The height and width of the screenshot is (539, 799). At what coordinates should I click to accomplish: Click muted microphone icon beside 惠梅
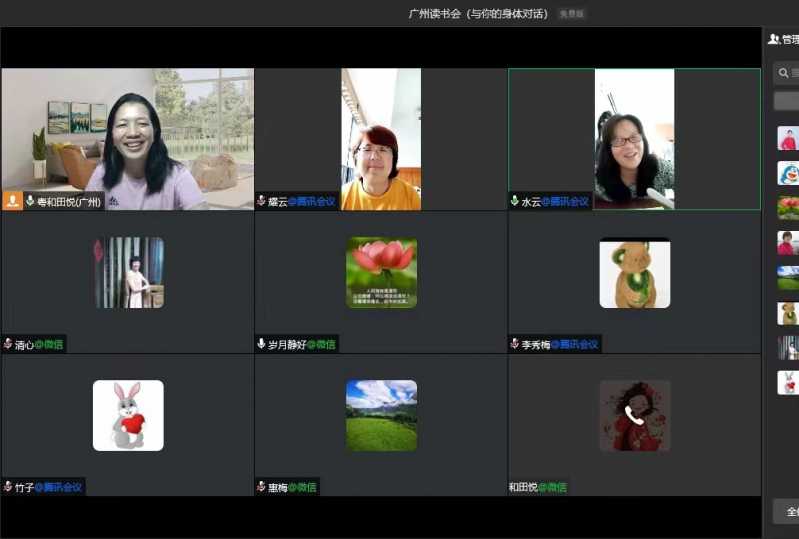[261, 487]
